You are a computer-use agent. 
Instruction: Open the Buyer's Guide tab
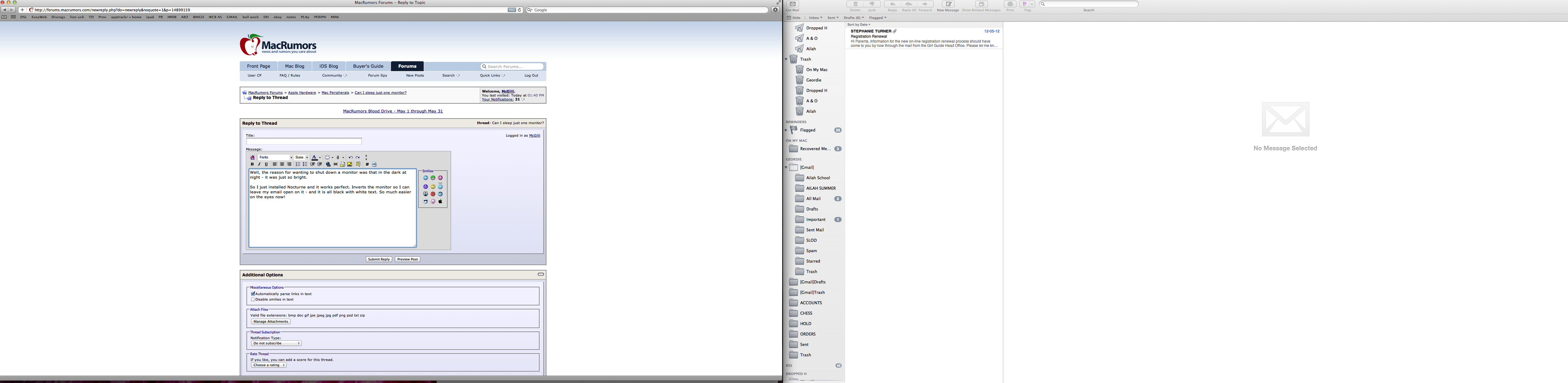[368, 66]
